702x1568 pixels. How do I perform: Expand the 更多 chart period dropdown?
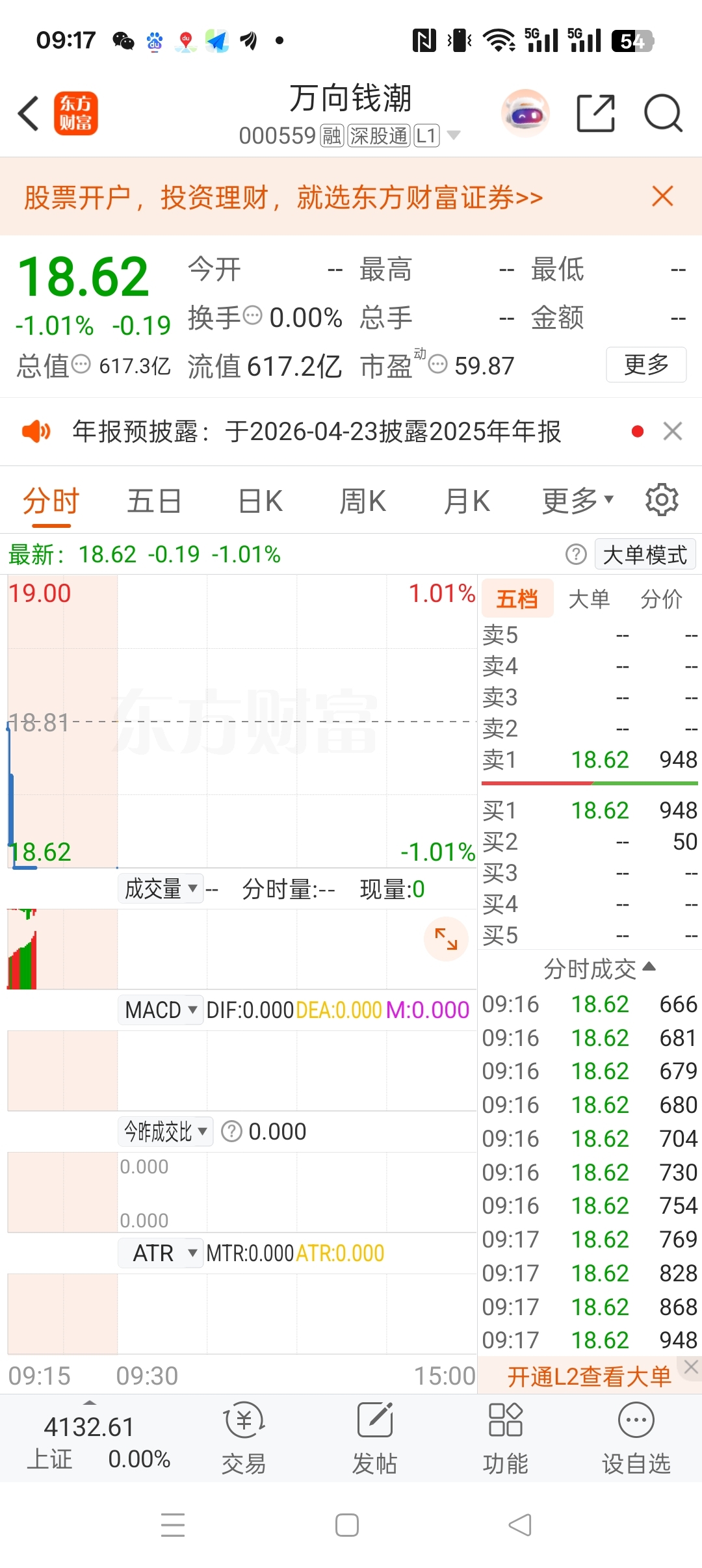[577, 501]
